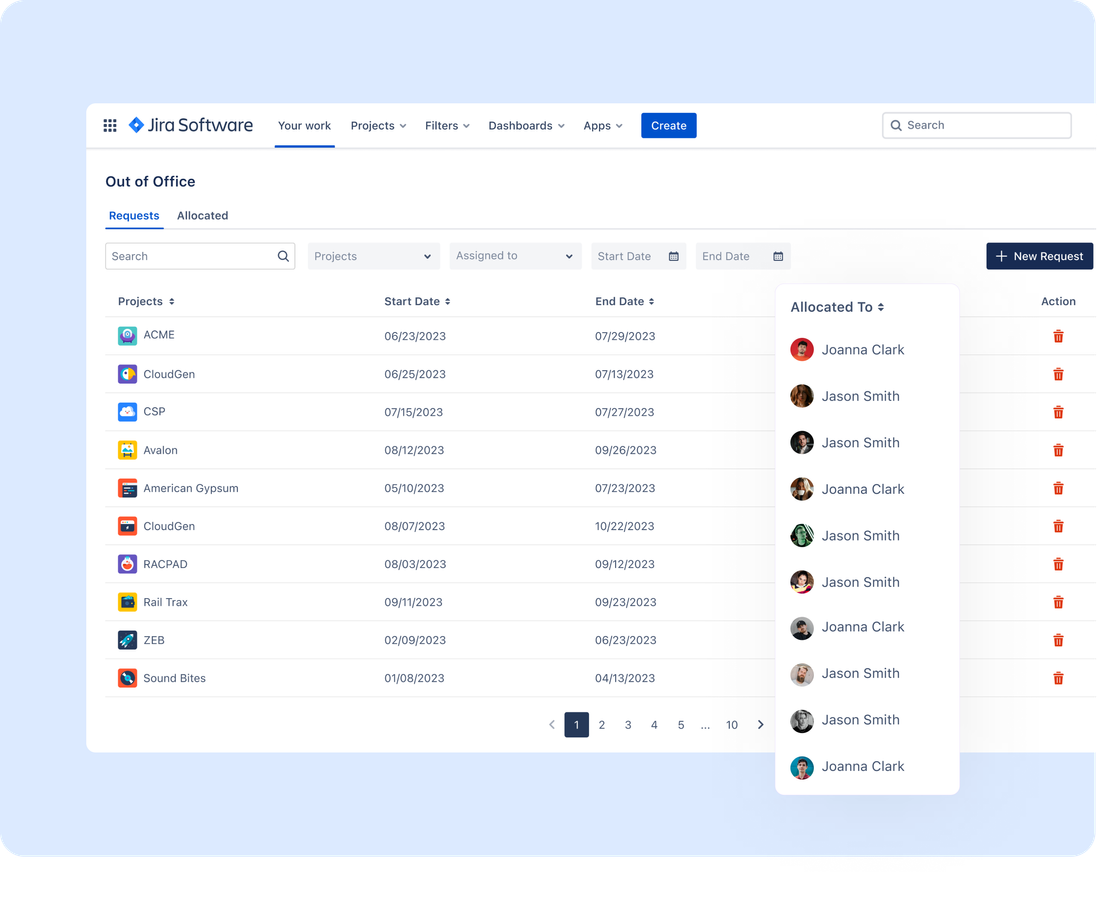Expand the Dashboards navigation menu

point(526,126)
